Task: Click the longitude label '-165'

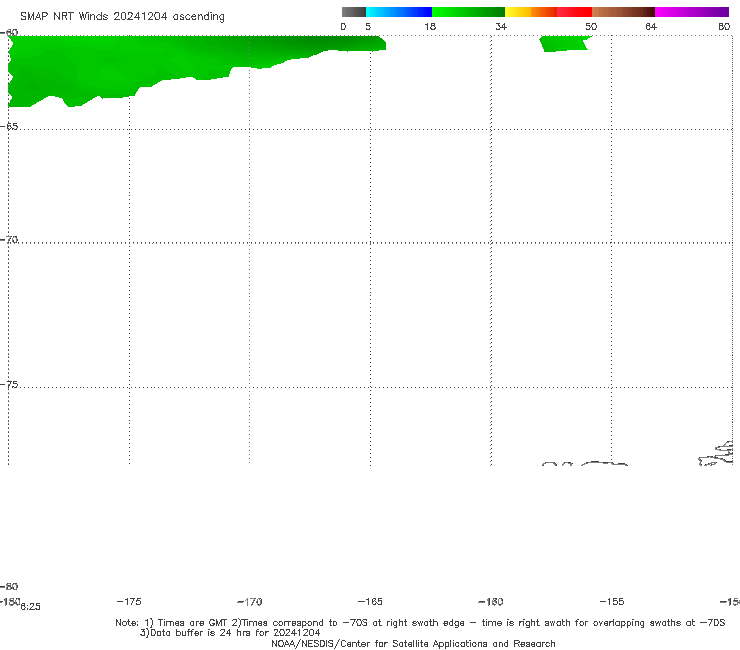Action: tap(370, 602)
